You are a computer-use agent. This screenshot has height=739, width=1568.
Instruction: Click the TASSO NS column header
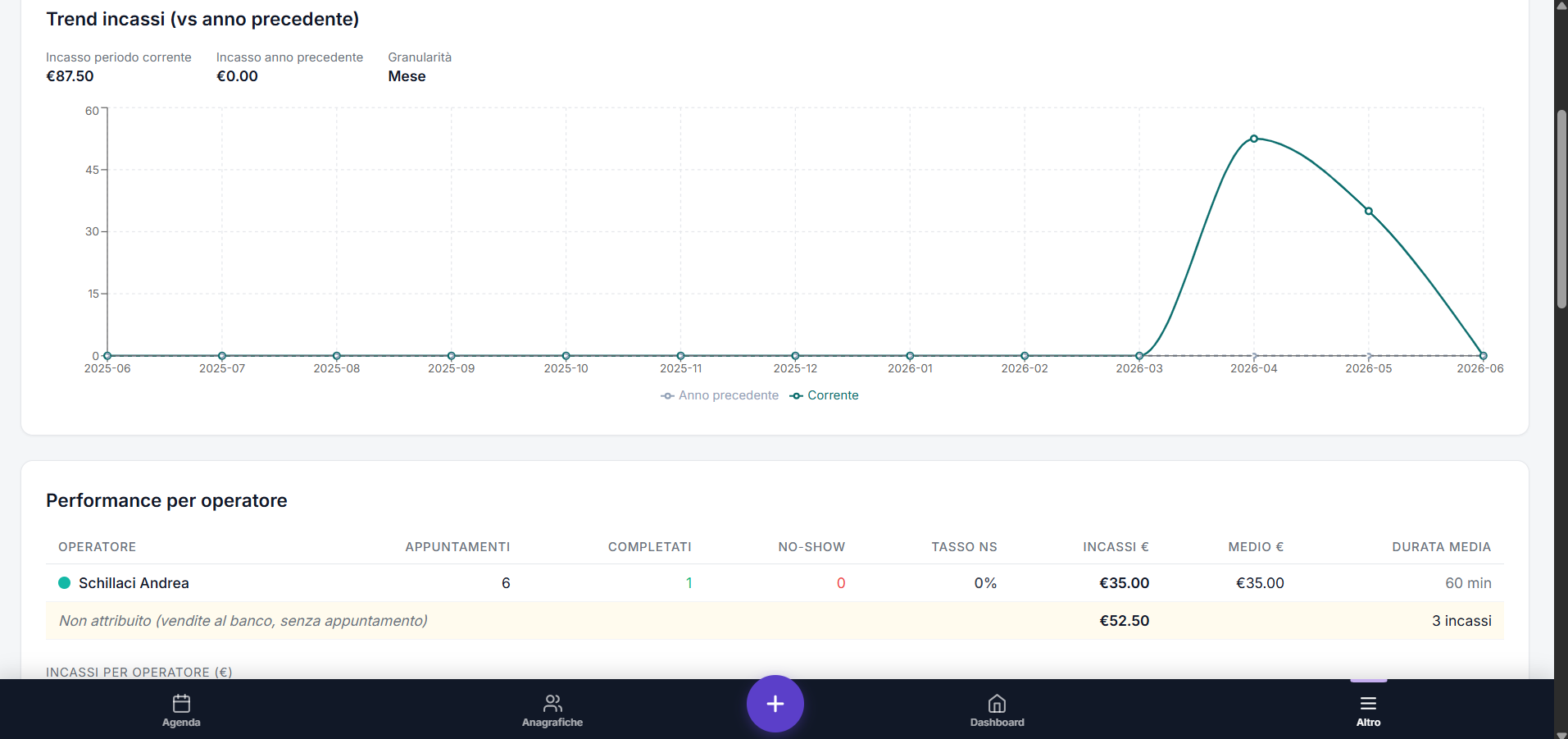point(964,547)
